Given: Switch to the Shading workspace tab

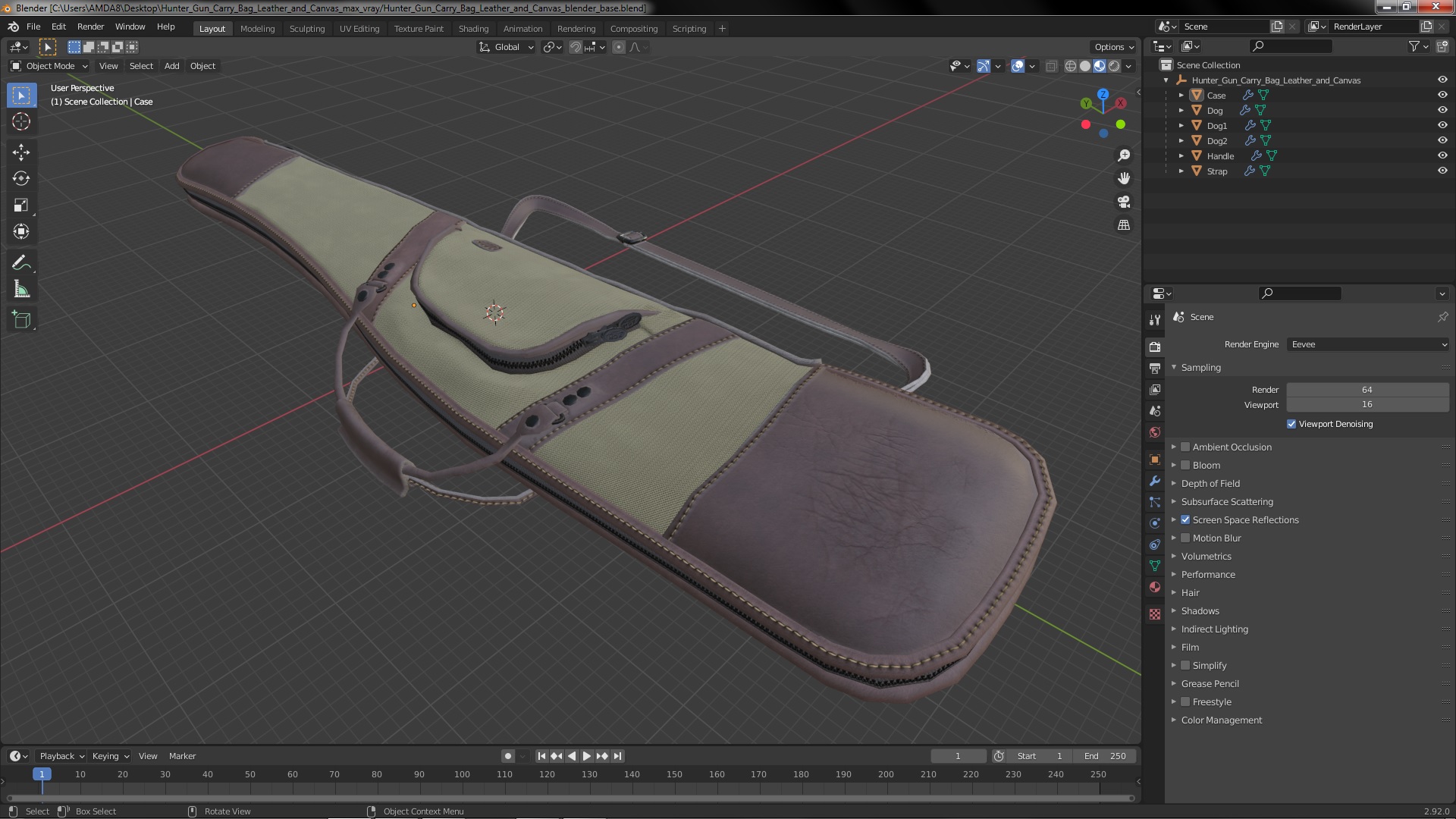Looking at the screenshot, I should coord(473,29).
